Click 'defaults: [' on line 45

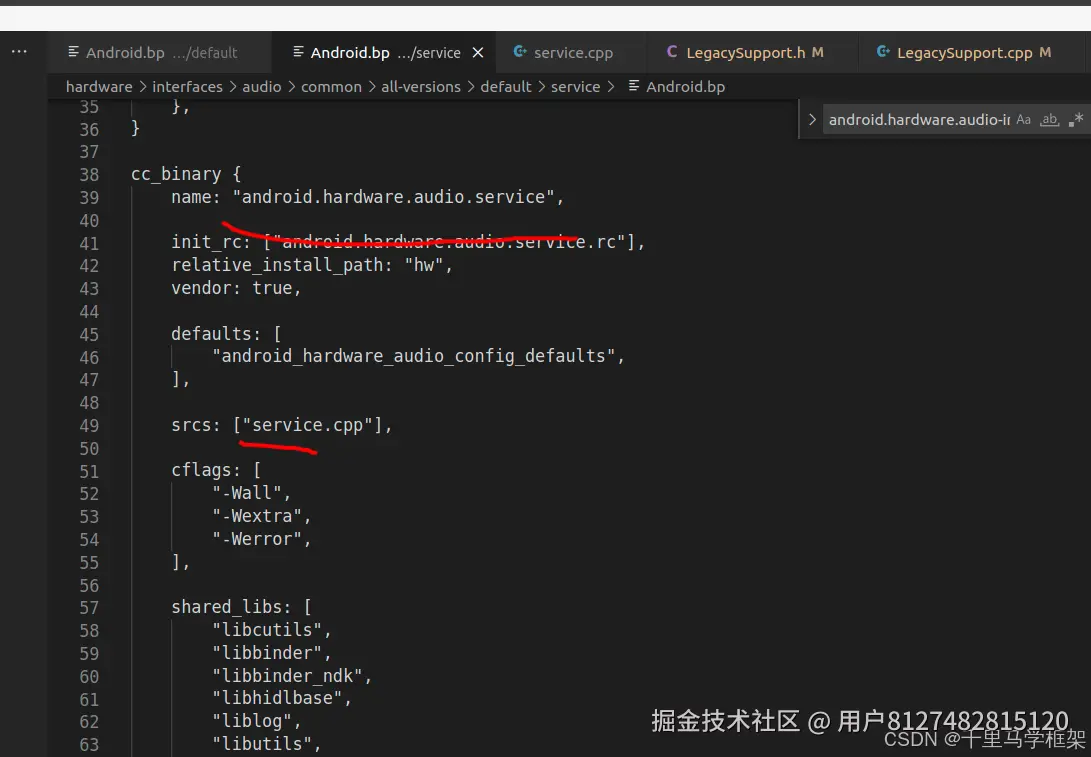point(226,334)
